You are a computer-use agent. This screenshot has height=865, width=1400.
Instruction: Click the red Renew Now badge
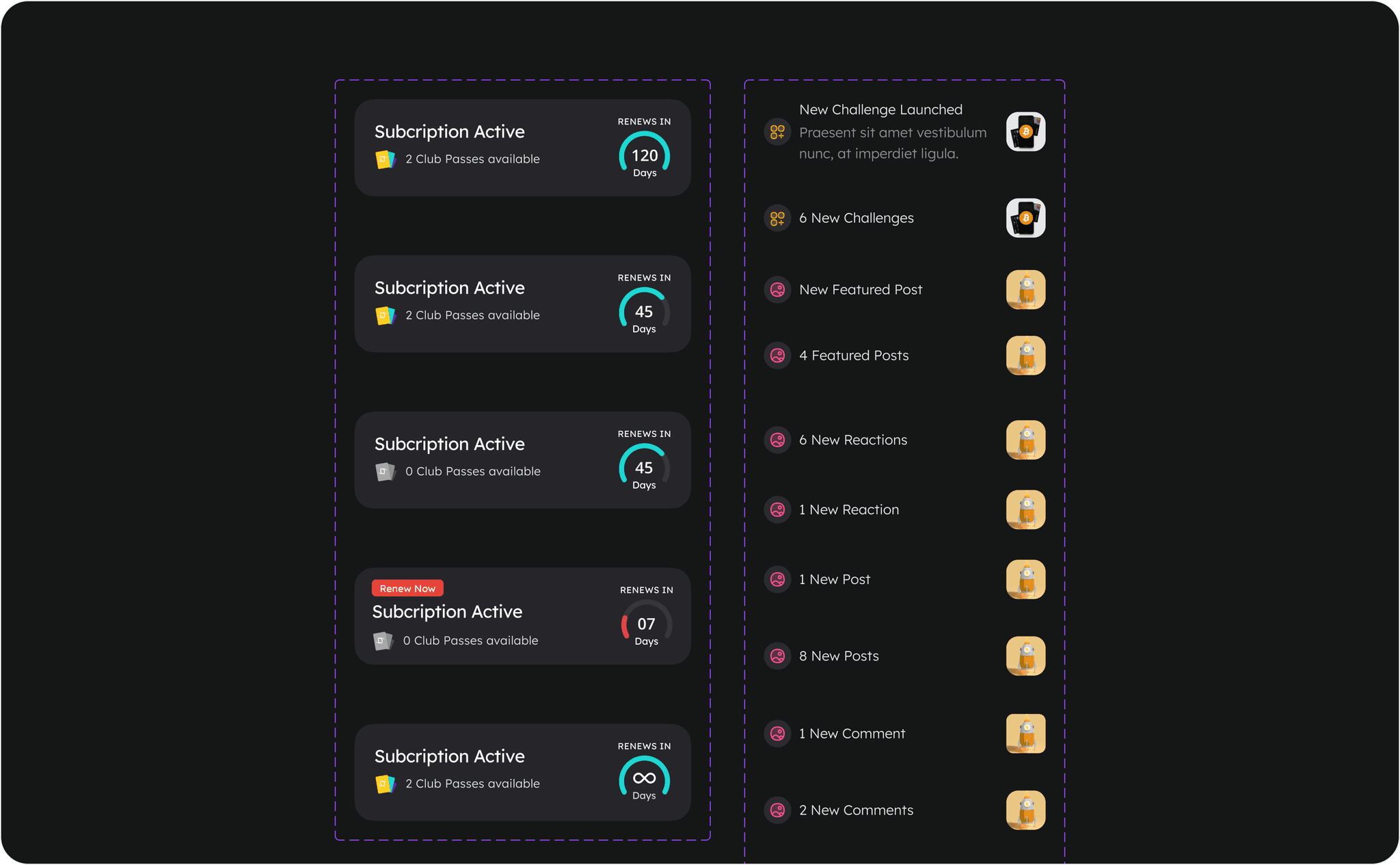pyautogui.click(x=407, y=588)
